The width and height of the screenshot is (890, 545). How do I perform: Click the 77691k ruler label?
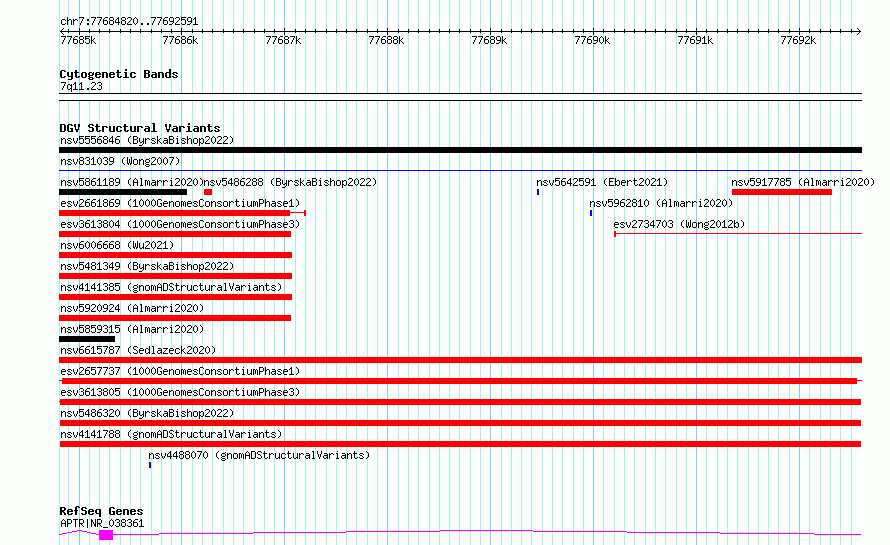[695, 40]
